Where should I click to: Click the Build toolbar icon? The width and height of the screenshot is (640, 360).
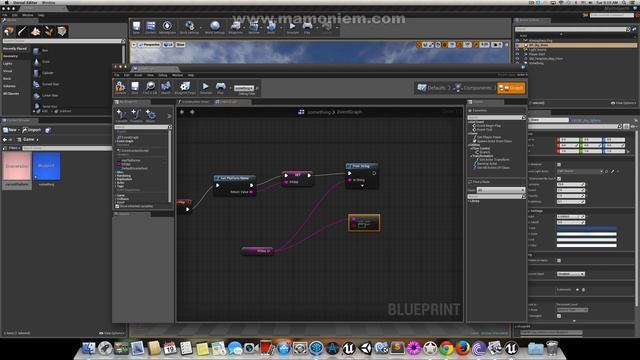click(x=271, y=28)
